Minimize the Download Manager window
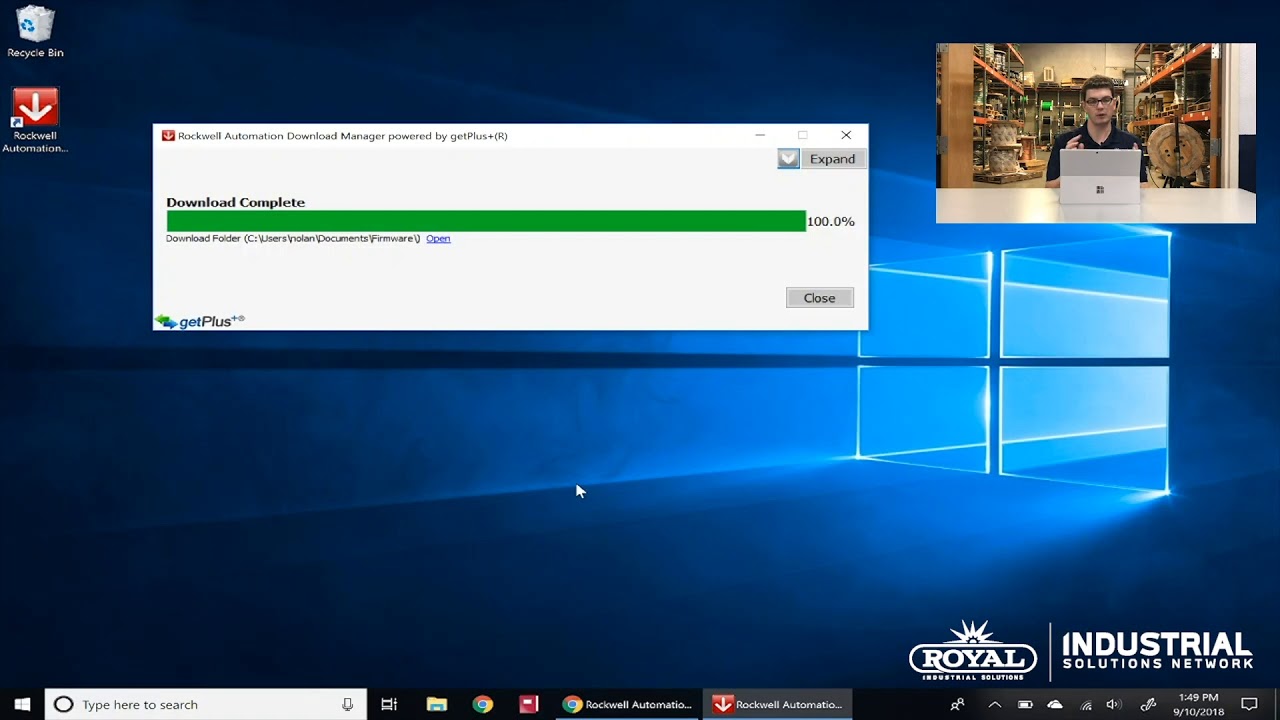1280x720 pixels. [760, 135]
